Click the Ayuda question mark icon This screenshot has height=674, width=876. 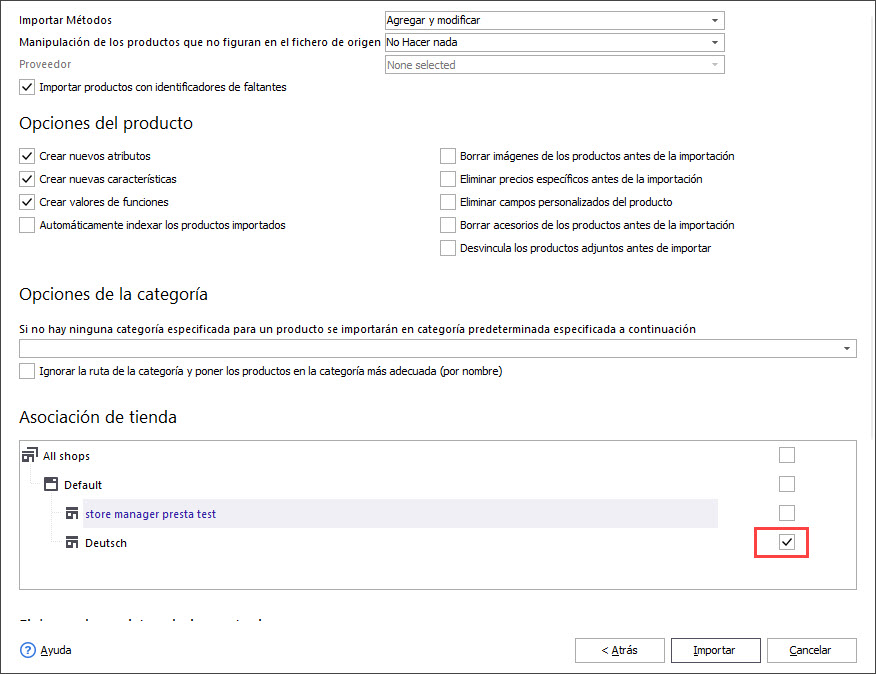point(27,650)
